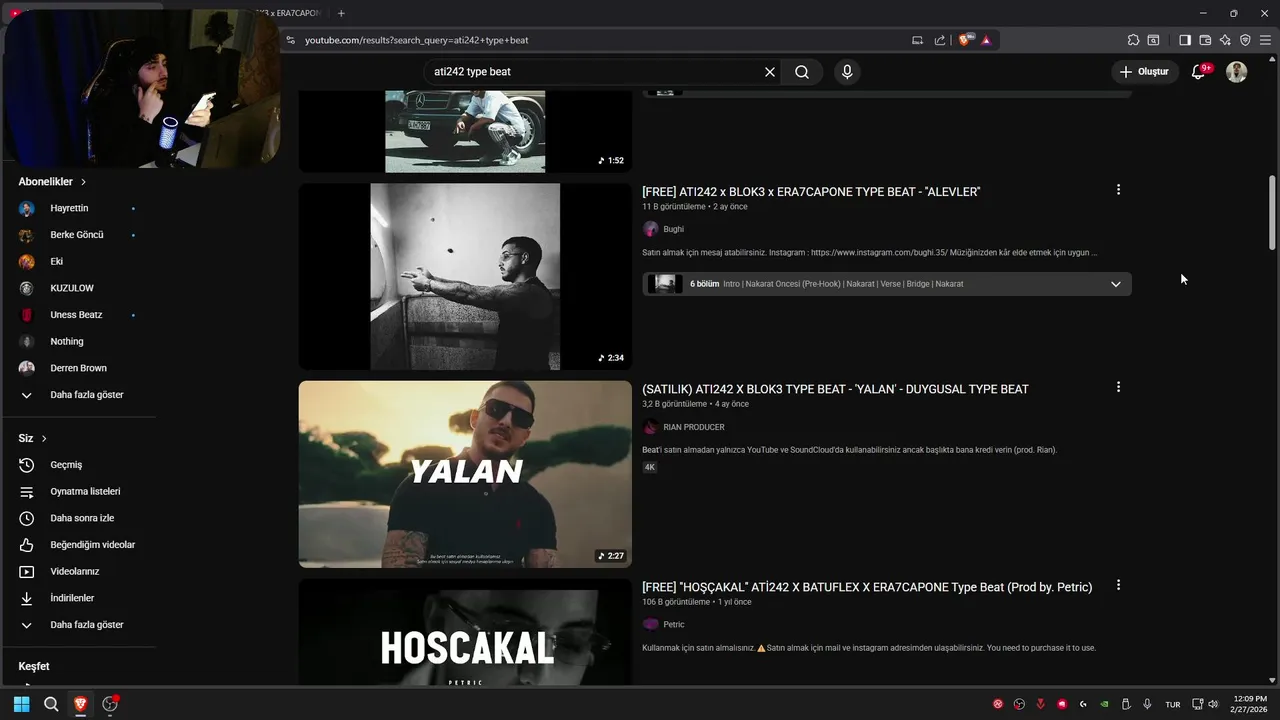The width and height of the screenshot is (1280, 720).
Task: Click the address bar URL
Action: (x=416, y=40)
